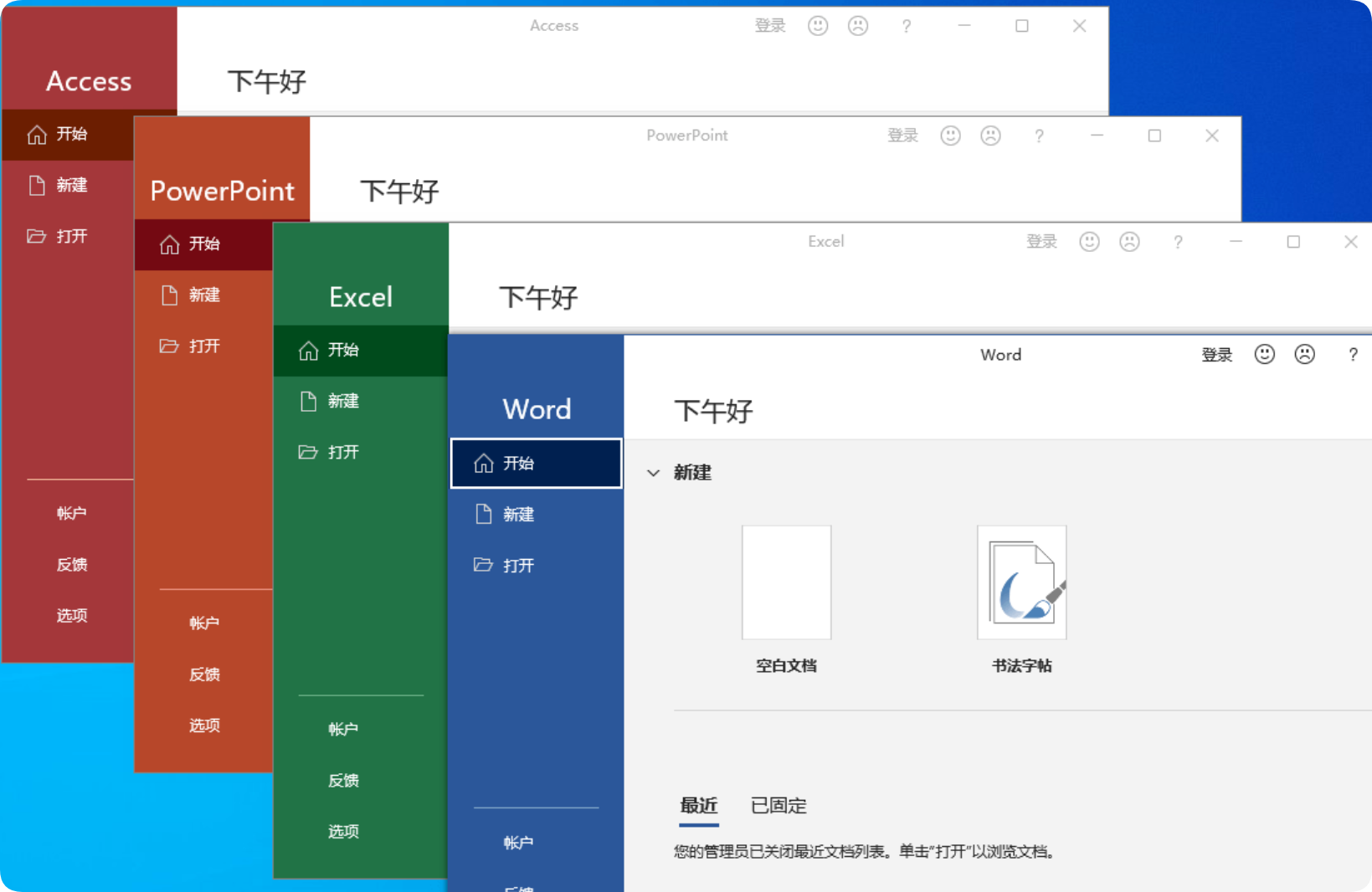Collapse the 新建 section in Word
This screenshot has height=892, width=1372.
pyautogui.click(x=654, y=473)
